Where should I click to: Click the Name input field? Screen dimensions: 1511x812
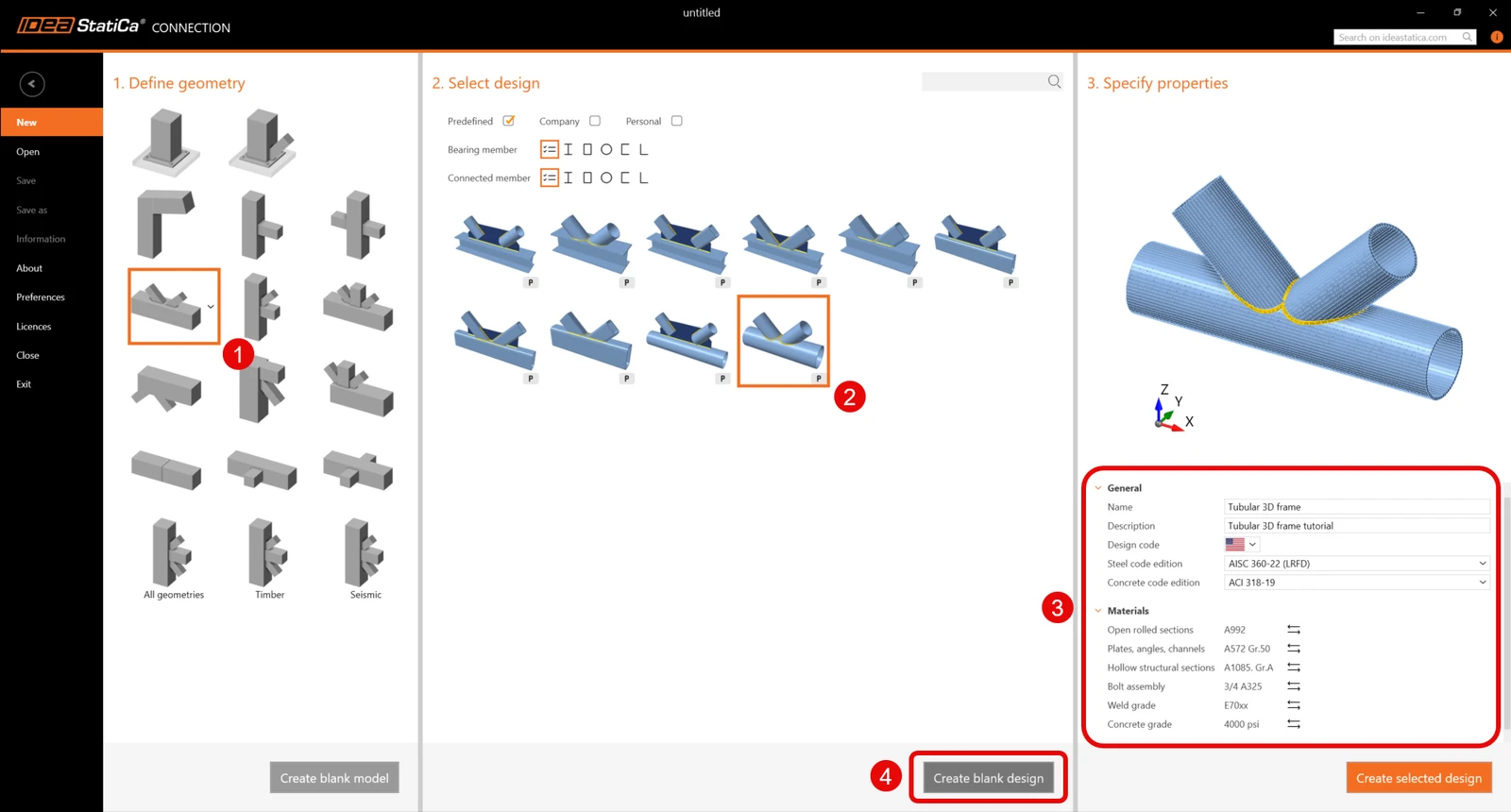(1357, 507)
